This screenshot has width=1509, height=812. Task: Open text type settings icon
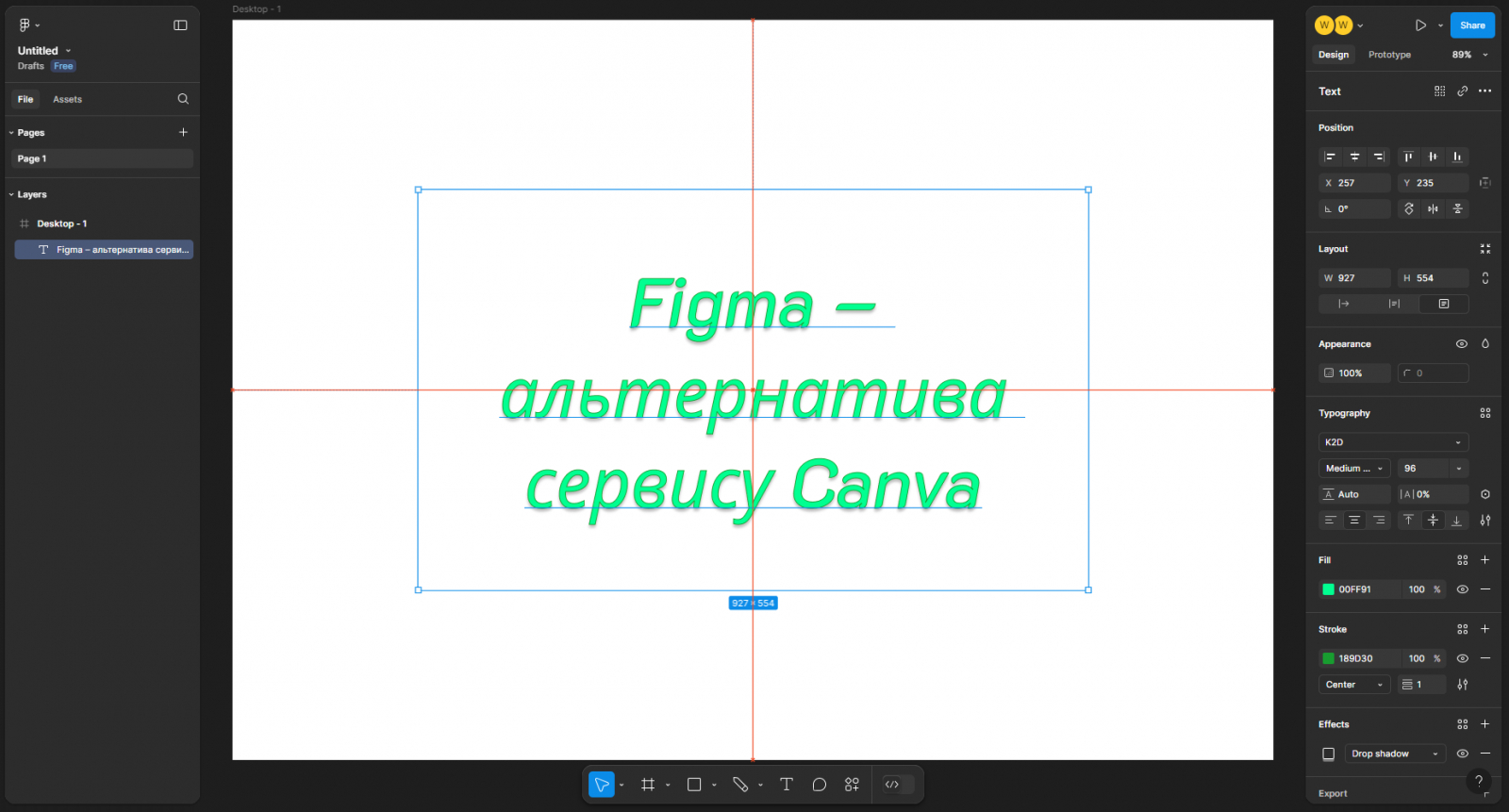pyautogui.click(x=1485, y=521)
